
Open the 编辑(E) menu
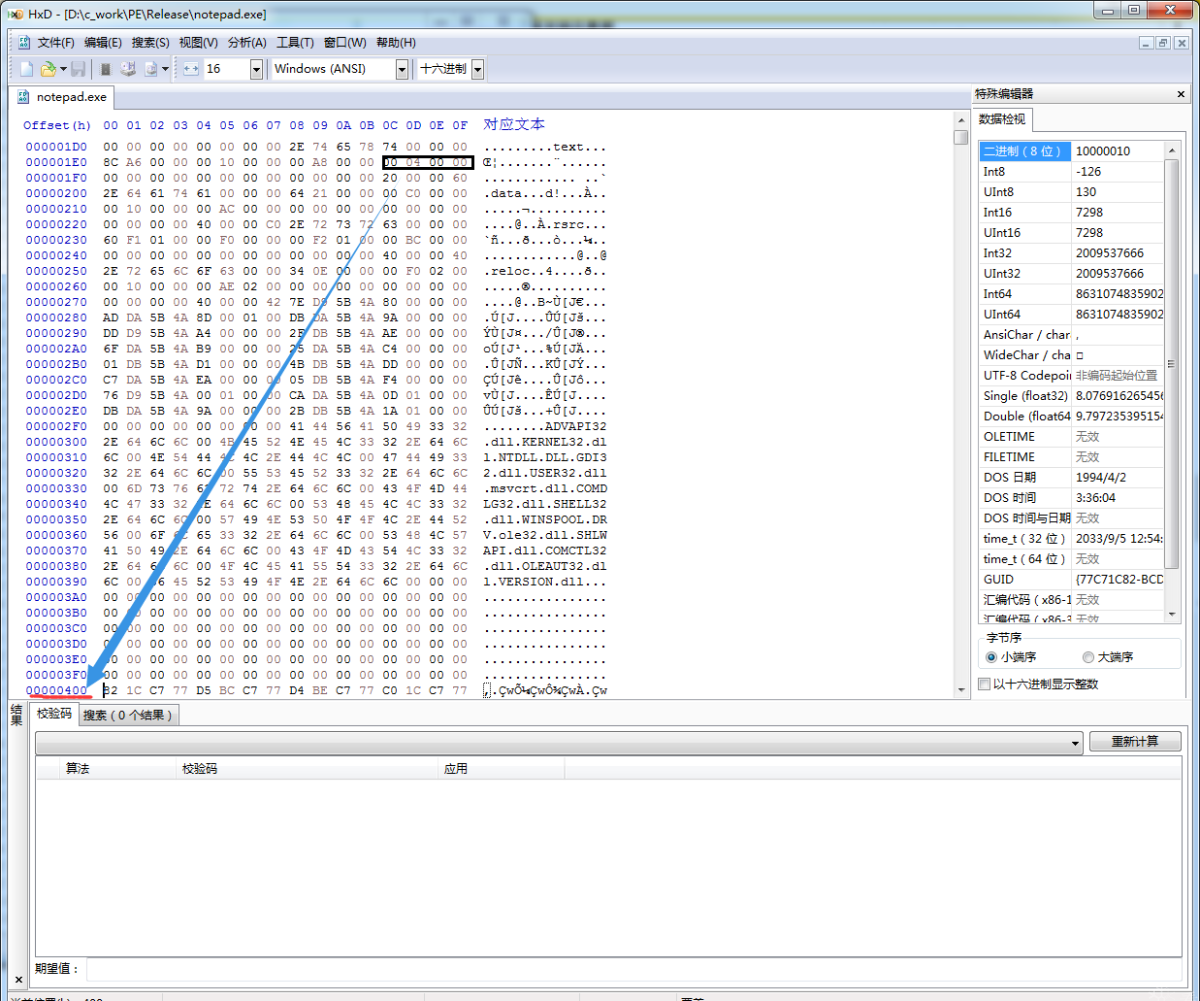[103, 42]
